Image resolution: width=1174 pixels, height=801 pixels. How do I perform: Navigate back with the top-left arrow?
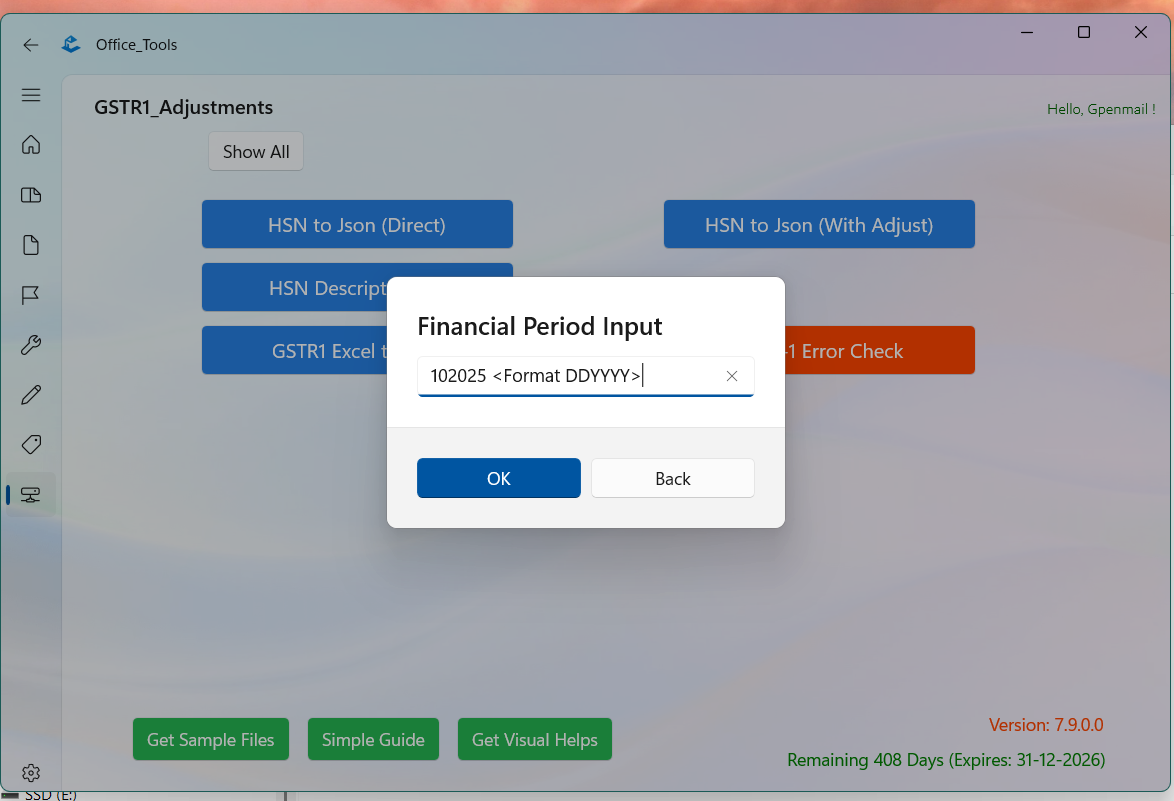click(30, 44)
